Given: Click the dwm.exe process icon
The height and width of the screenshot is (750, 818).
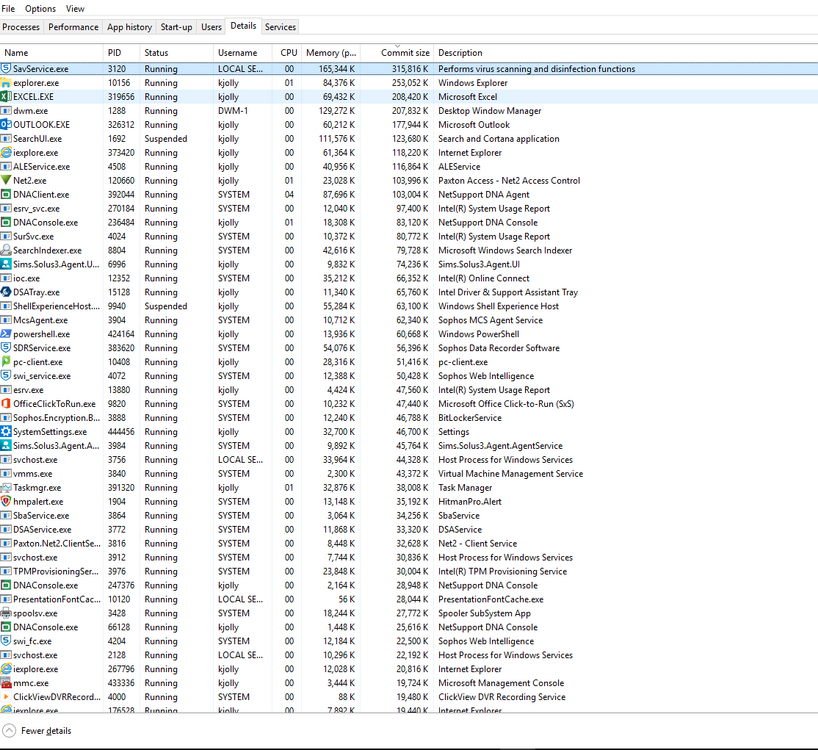Looking at the screenshot, I should pos(6,111).
